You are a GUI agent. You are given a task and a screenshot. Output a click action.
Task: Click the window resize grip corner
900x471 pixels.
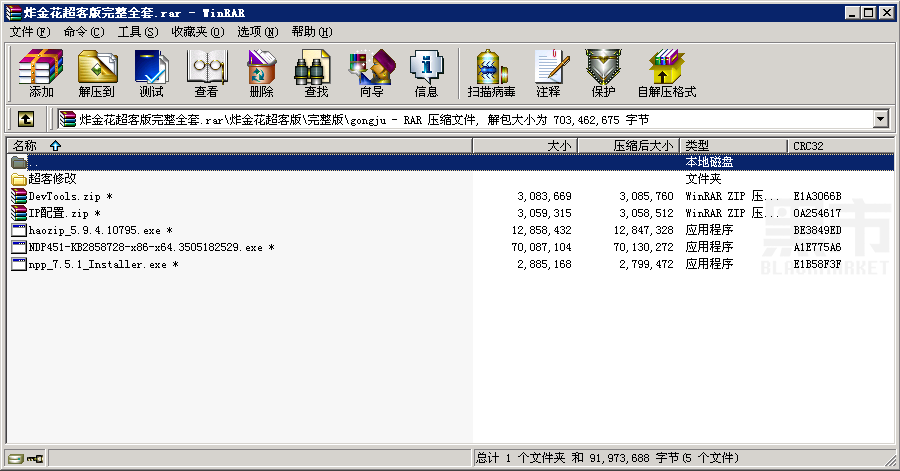point(891,461)
